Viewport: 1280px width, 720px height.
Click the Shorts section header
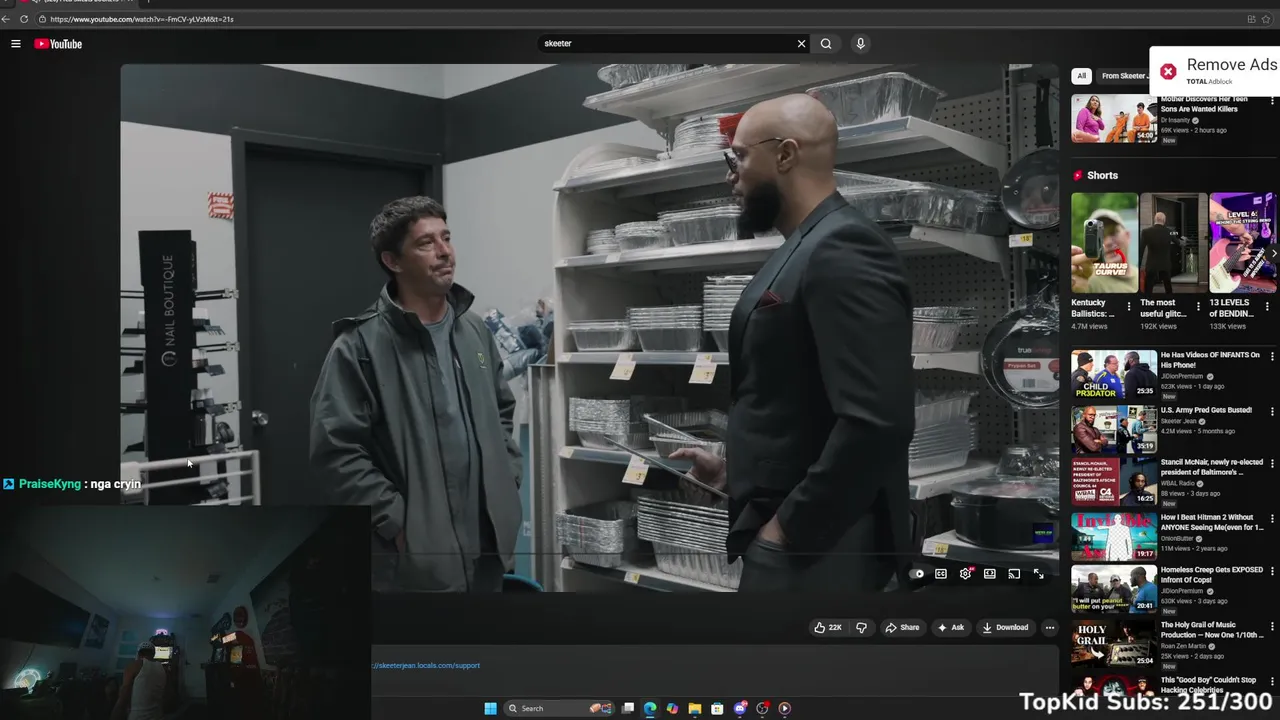click(1102, 175)
